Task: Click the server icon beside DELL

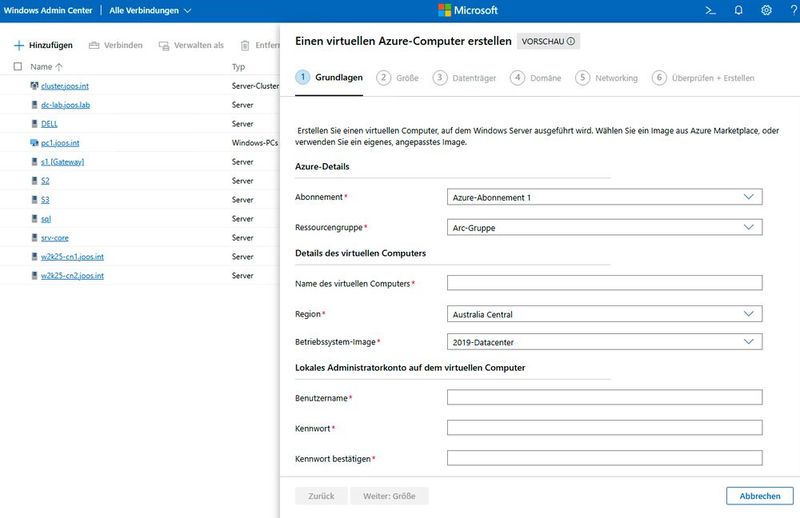Action: [x=34, y=124]
